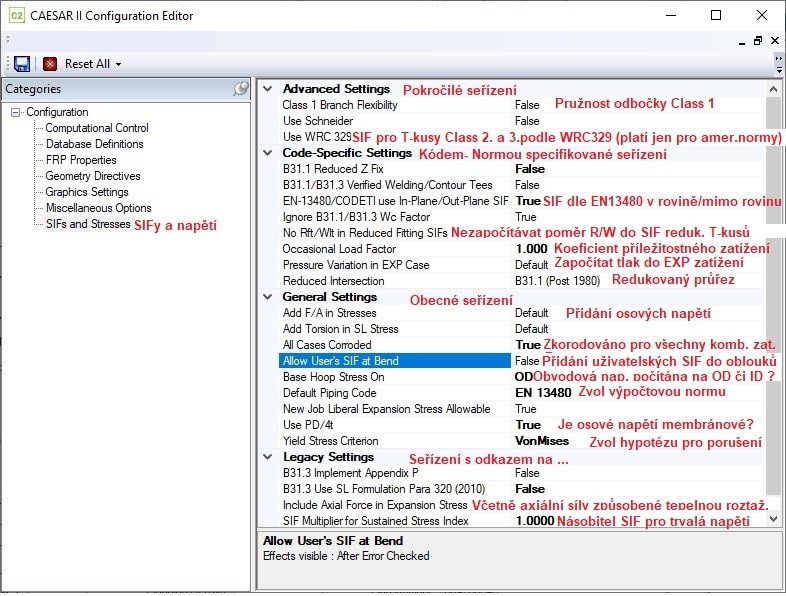Open the Reset All dropdown arrow

pyautogui.click(x=118, y=64)
